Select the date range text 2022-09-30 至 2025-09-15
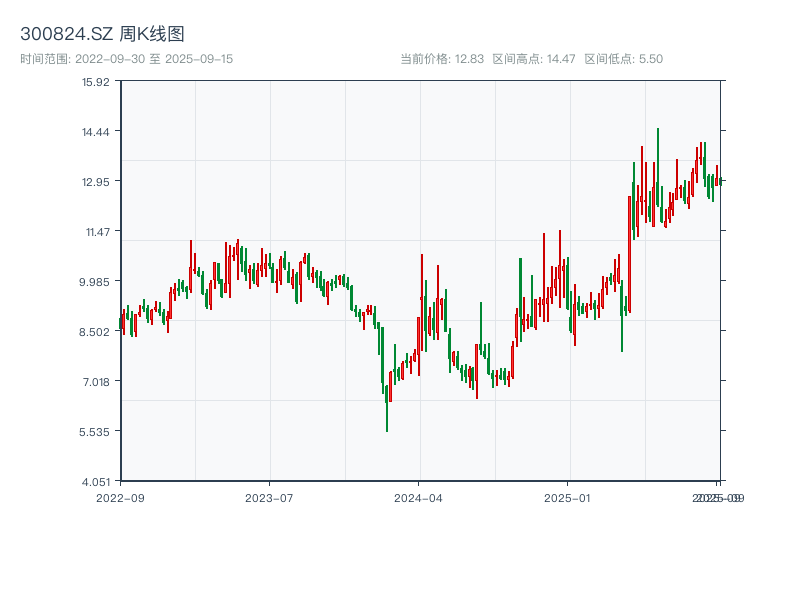This screenshot has width=800, height=600. pyautogui.click(x=154, y=59)
